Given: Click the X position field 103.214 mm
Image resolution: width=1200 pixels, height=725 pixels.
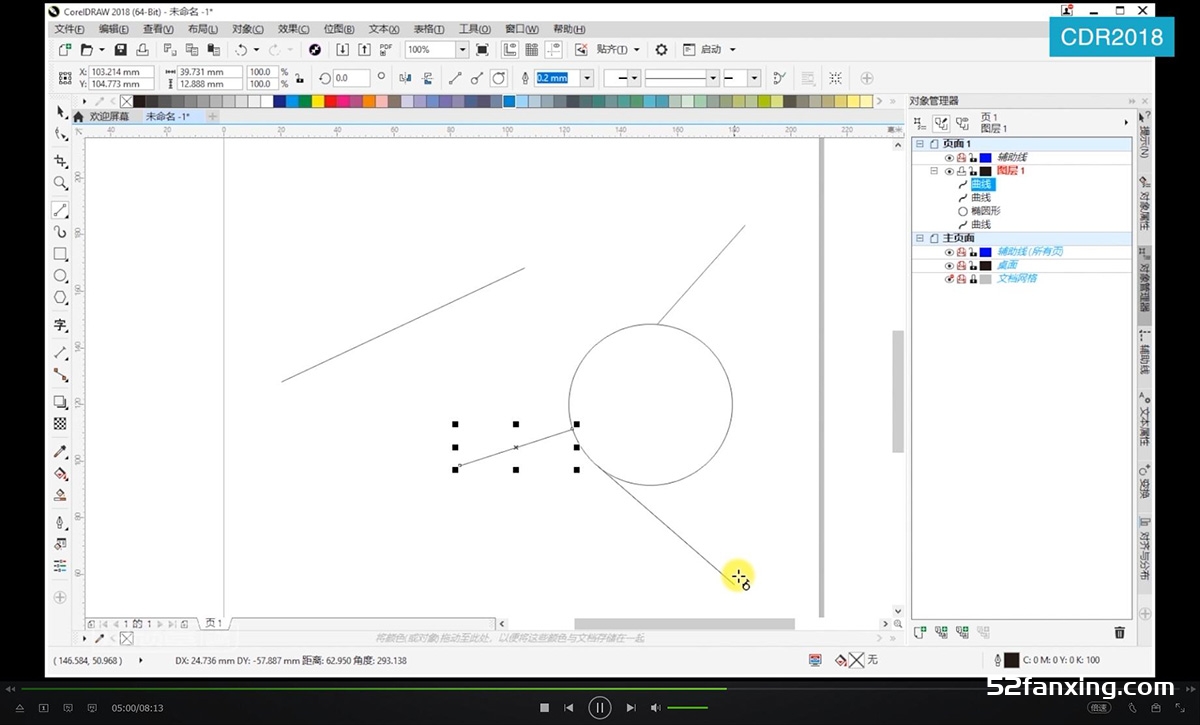Looking at the screenshot, I should (x=120, y=72).
